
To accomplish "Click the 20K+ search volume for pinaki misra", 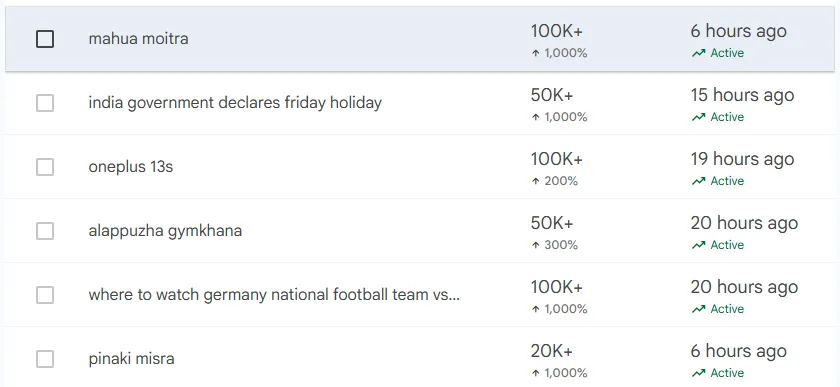I will pyautogui.click(x=552, y=351).
